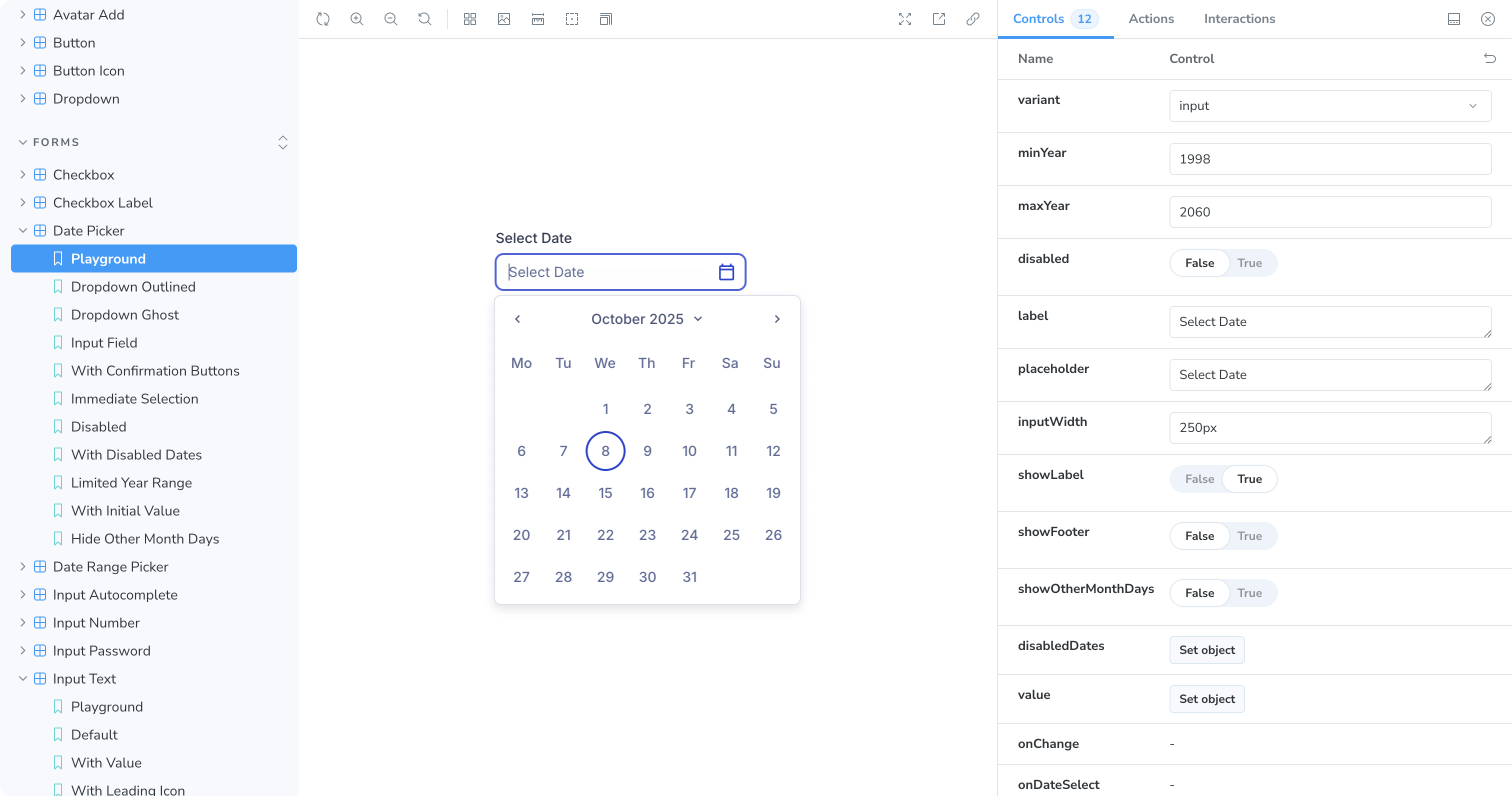Open the Interactions tab
The height and width of the screenshot is (797, 1512).
[x=1239, y=18]
